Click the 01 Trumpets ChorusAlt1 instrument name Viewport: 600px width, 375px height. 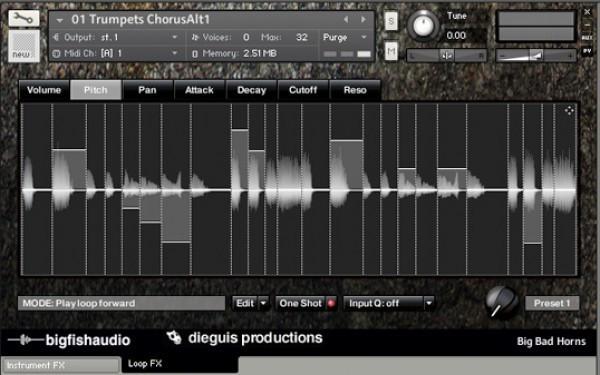point(140,20)
